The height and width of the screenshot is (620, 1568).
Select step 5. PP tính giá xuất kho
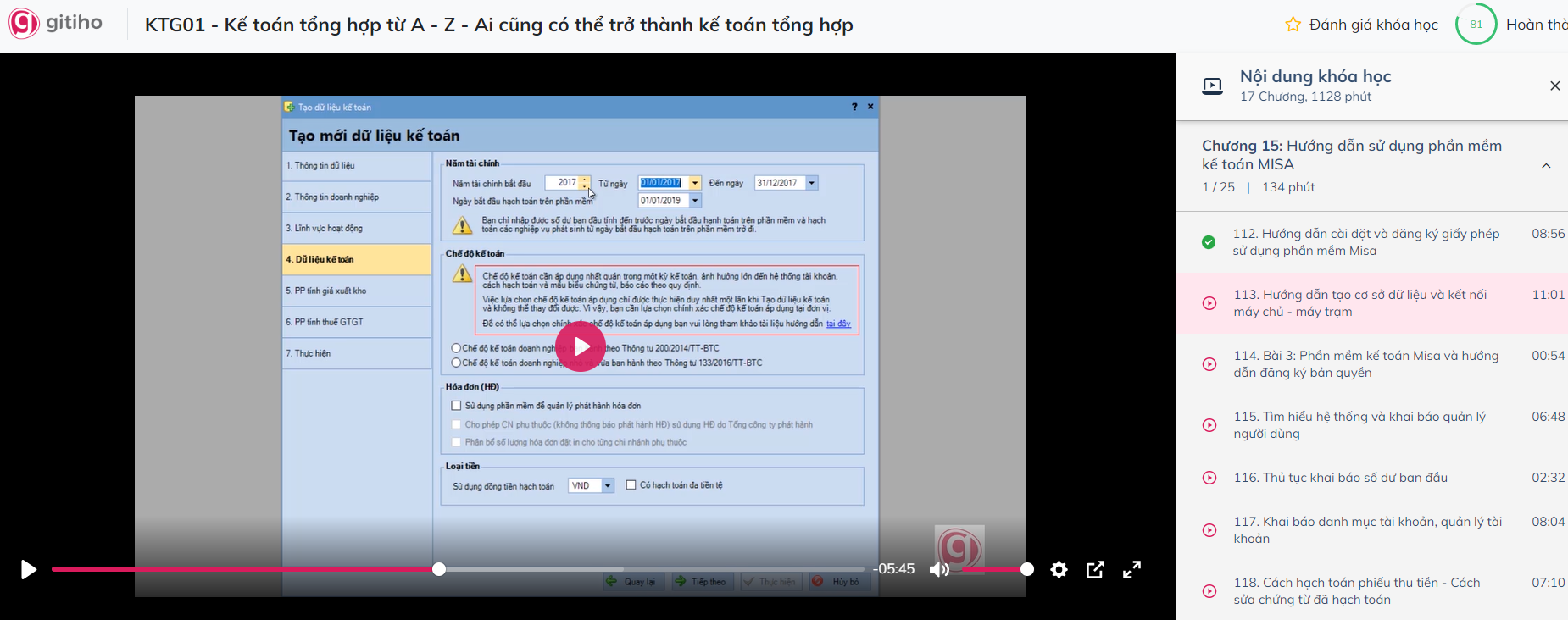(x=357, y=291)
